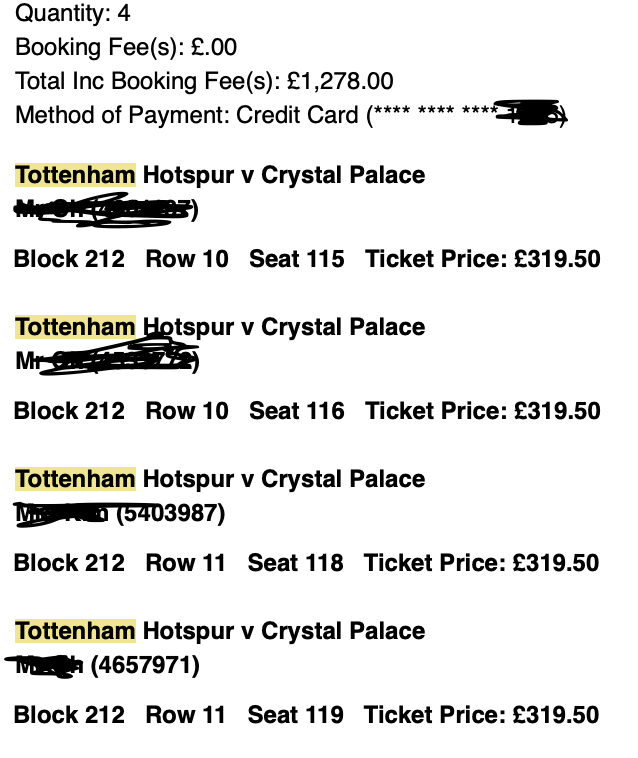This screenshot has height=758, width=638.
Task: Click second highlighted Tottenham heading for Seat 116
Action: 75,327
